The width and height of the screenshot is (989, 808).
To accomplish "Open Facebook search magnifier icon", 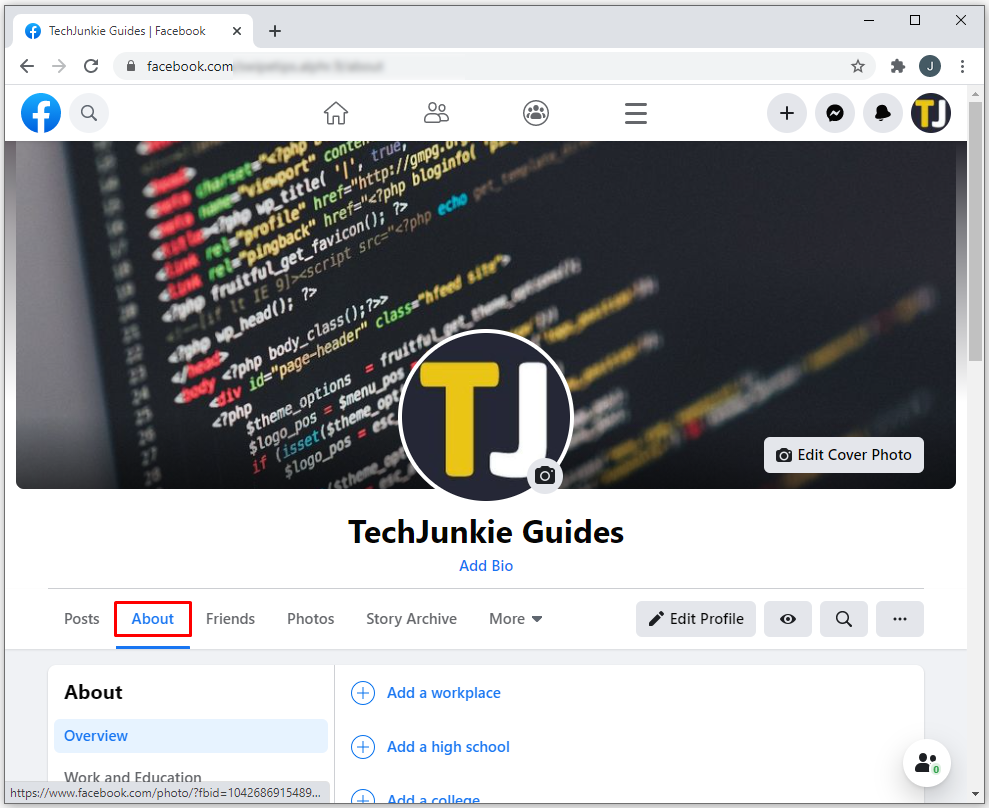I will pos(89,113).
